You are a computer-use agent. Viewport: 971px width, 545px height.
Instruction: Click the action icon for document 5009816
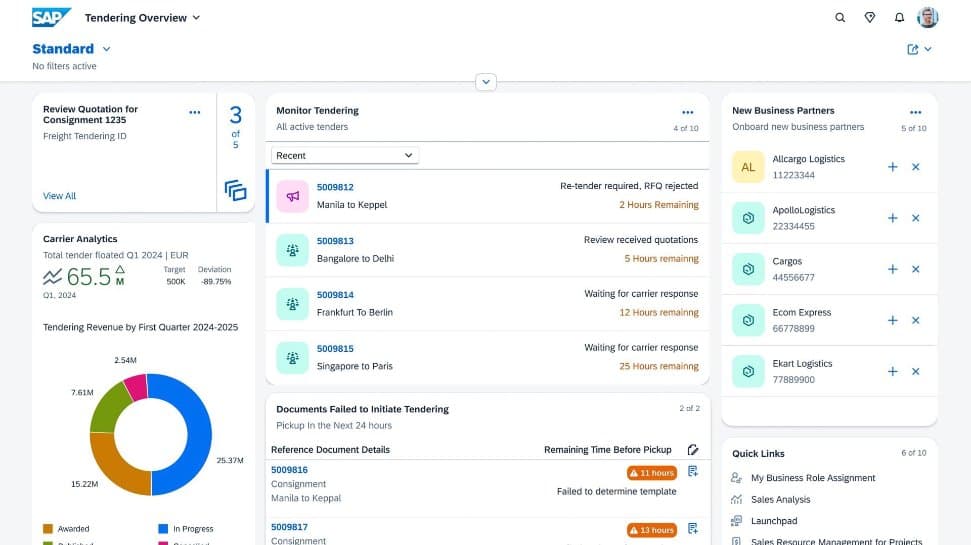click(693, 472)
